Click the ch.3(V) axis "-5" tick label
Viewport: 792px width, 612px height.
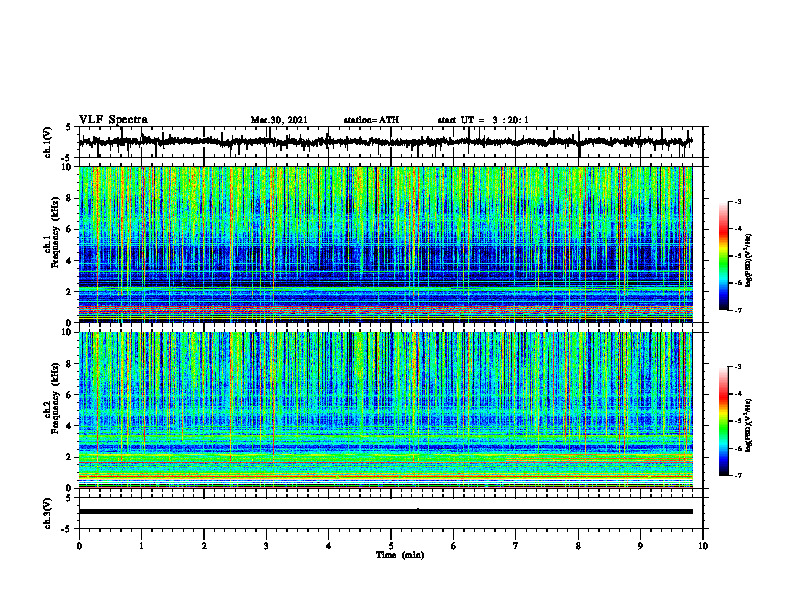(66, 529)
